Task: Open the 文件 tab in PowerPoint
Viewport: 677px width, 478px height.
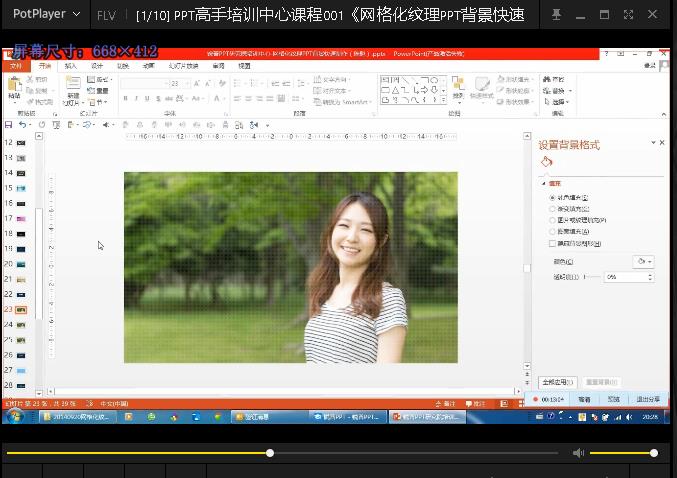Action: pyautogui.click(x=16, y=66)
